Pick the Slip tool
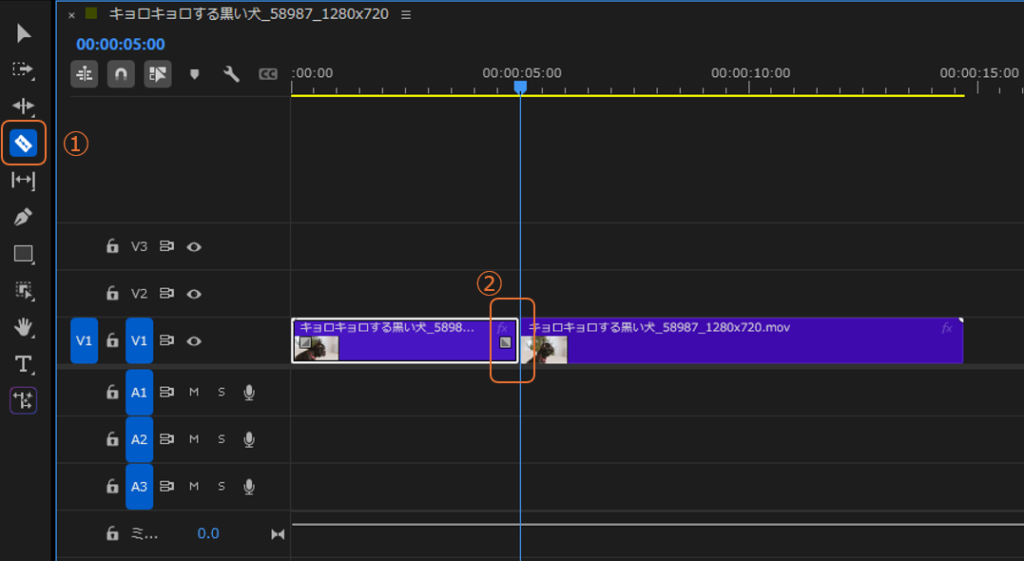1024x561 pixels. tap(23, 180)
